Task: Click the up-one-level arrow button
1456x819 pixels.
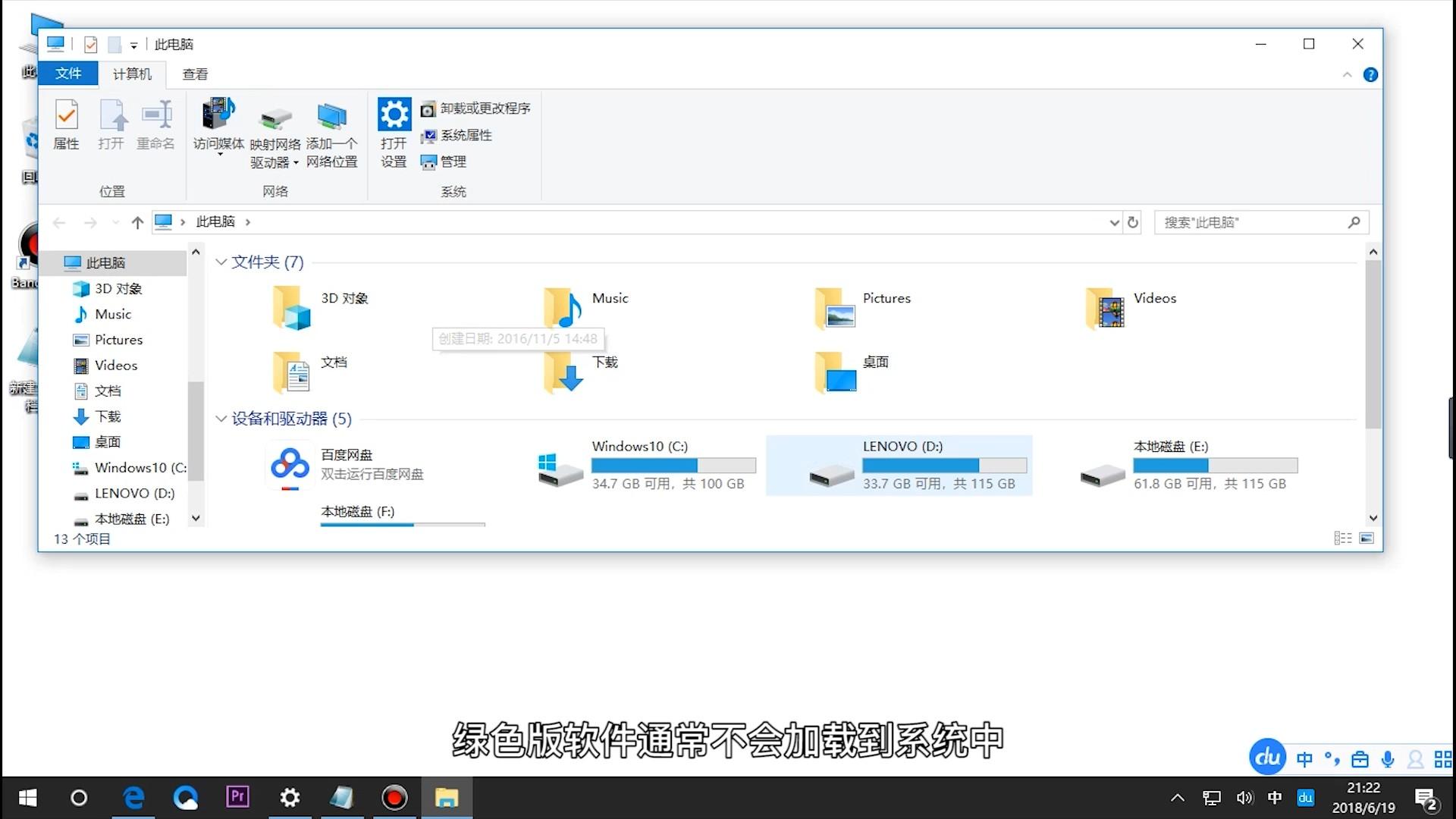Action: 137,221
